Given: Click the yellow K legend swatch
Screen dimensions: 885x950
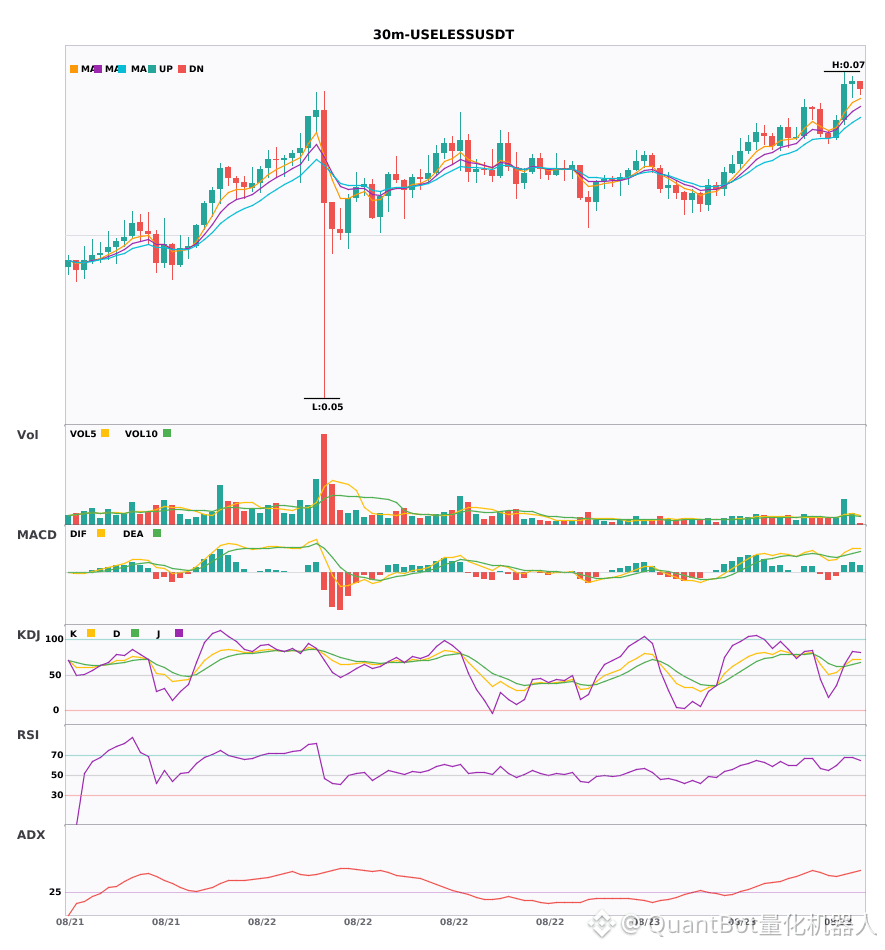Looking at the screenshot, I should [x=91, y=633].
